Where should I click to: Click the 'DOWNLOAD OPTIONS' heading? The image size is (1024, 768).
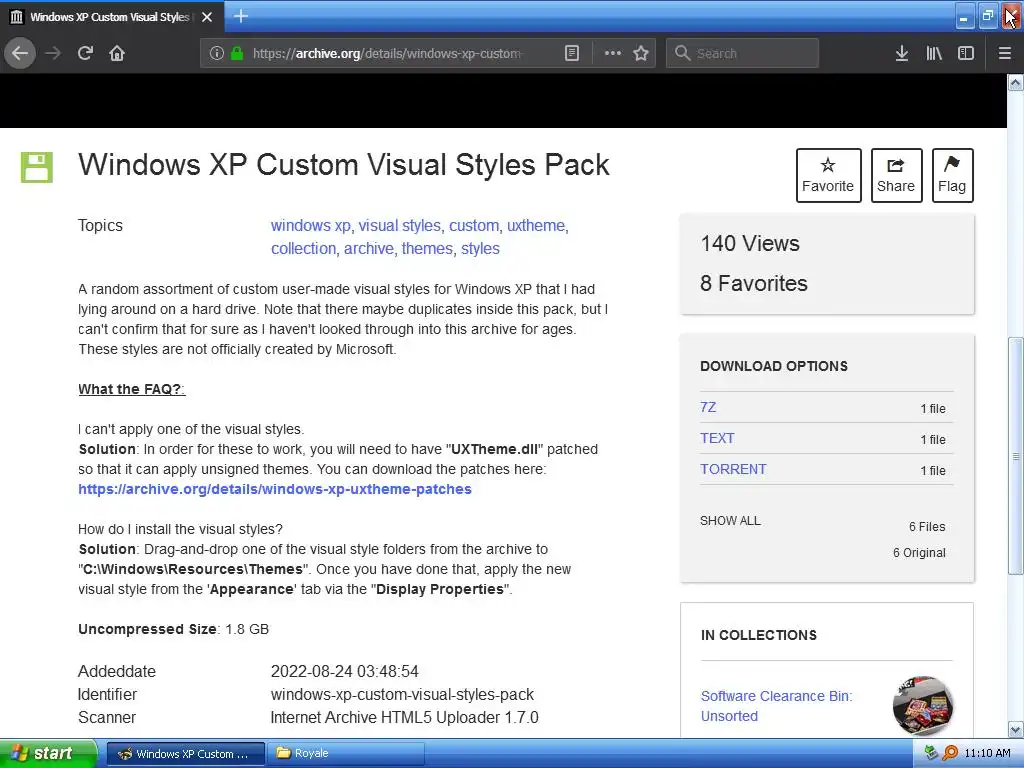(x=774, y=366)
